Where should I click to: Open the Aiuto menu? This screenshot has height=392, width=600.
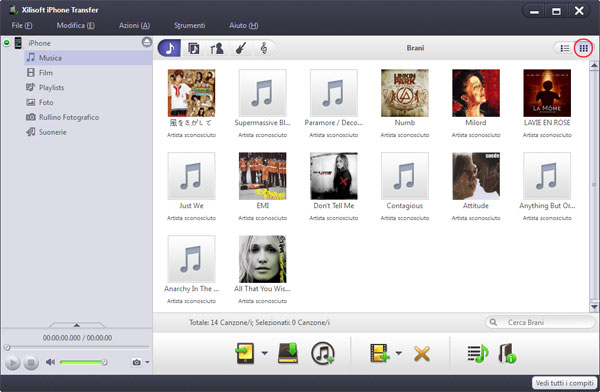[x=244, y=26]
